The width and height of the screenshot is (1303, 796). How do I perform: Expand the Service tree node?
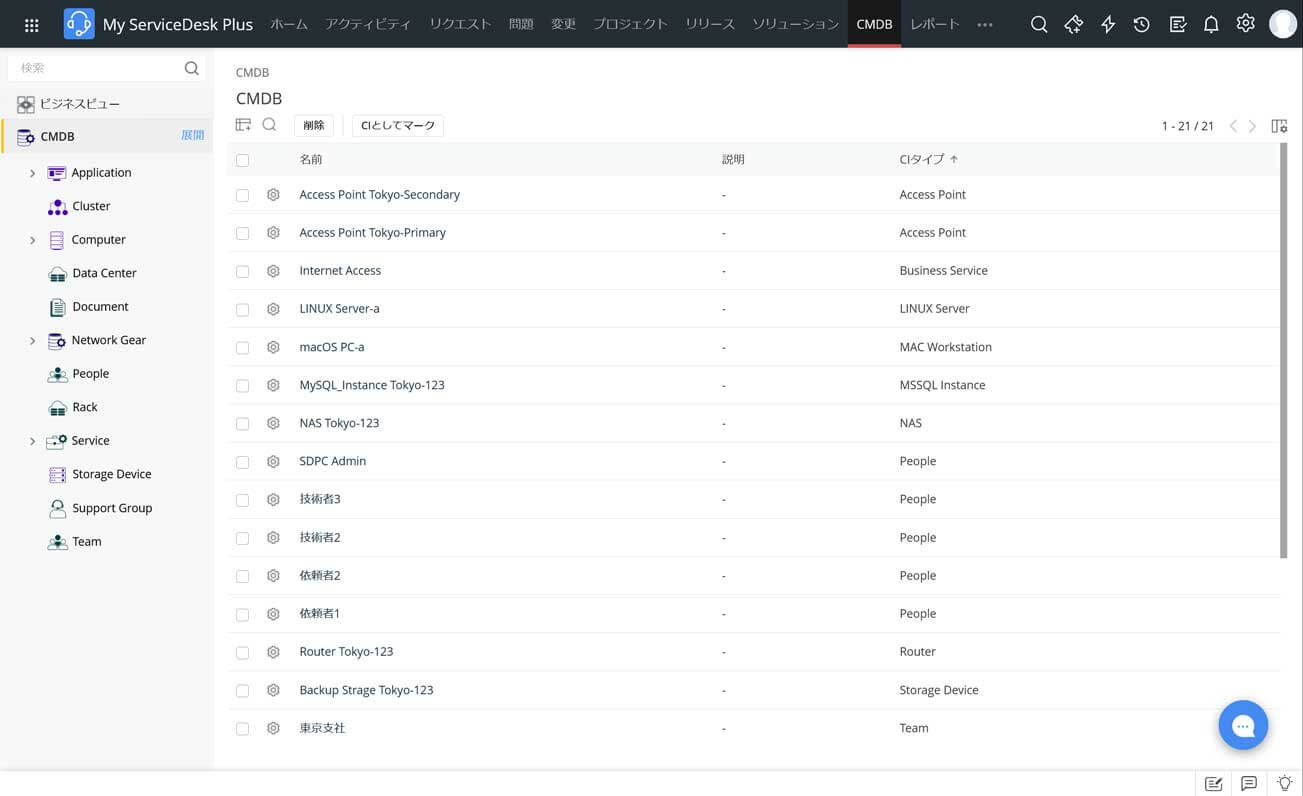pyautogui.click(x=32, y=441)
